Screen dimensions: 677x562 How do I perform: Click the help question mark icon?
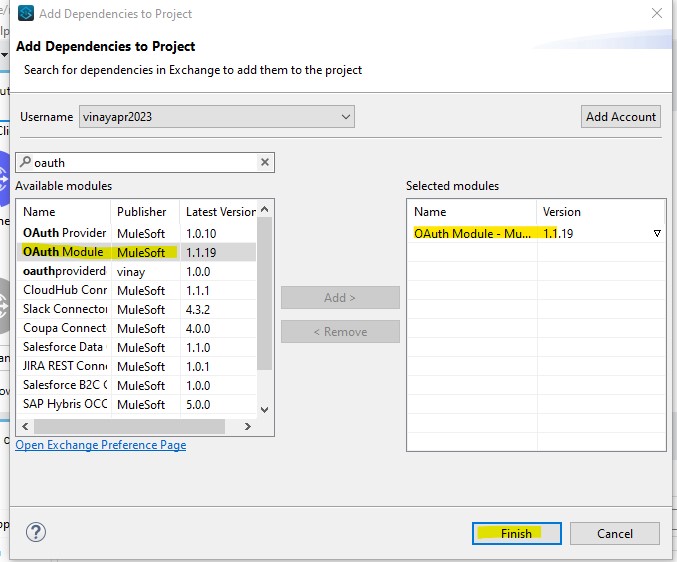click(x=35, y=532)
